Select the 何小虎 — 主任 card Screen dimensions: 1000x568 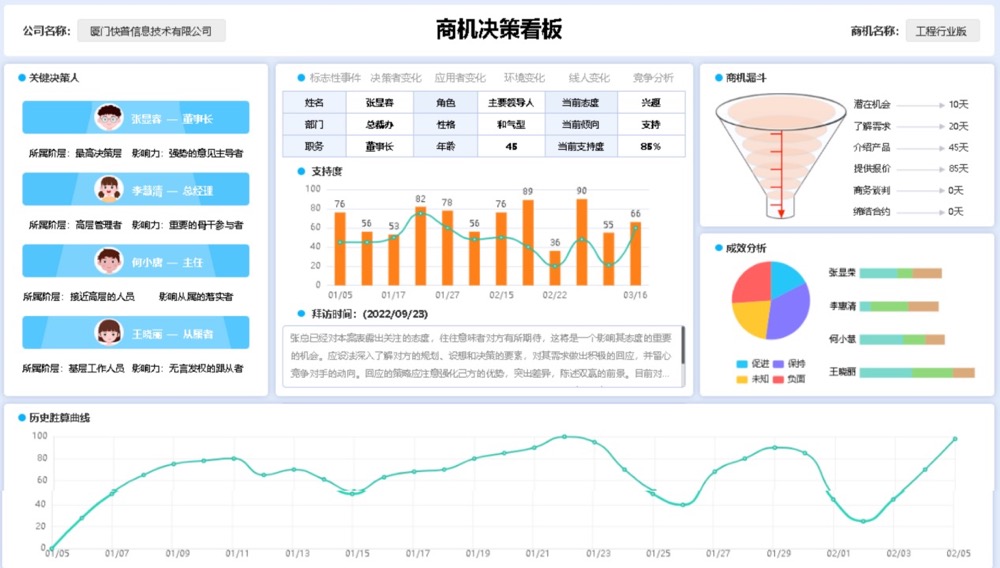(x=136, y=261)
